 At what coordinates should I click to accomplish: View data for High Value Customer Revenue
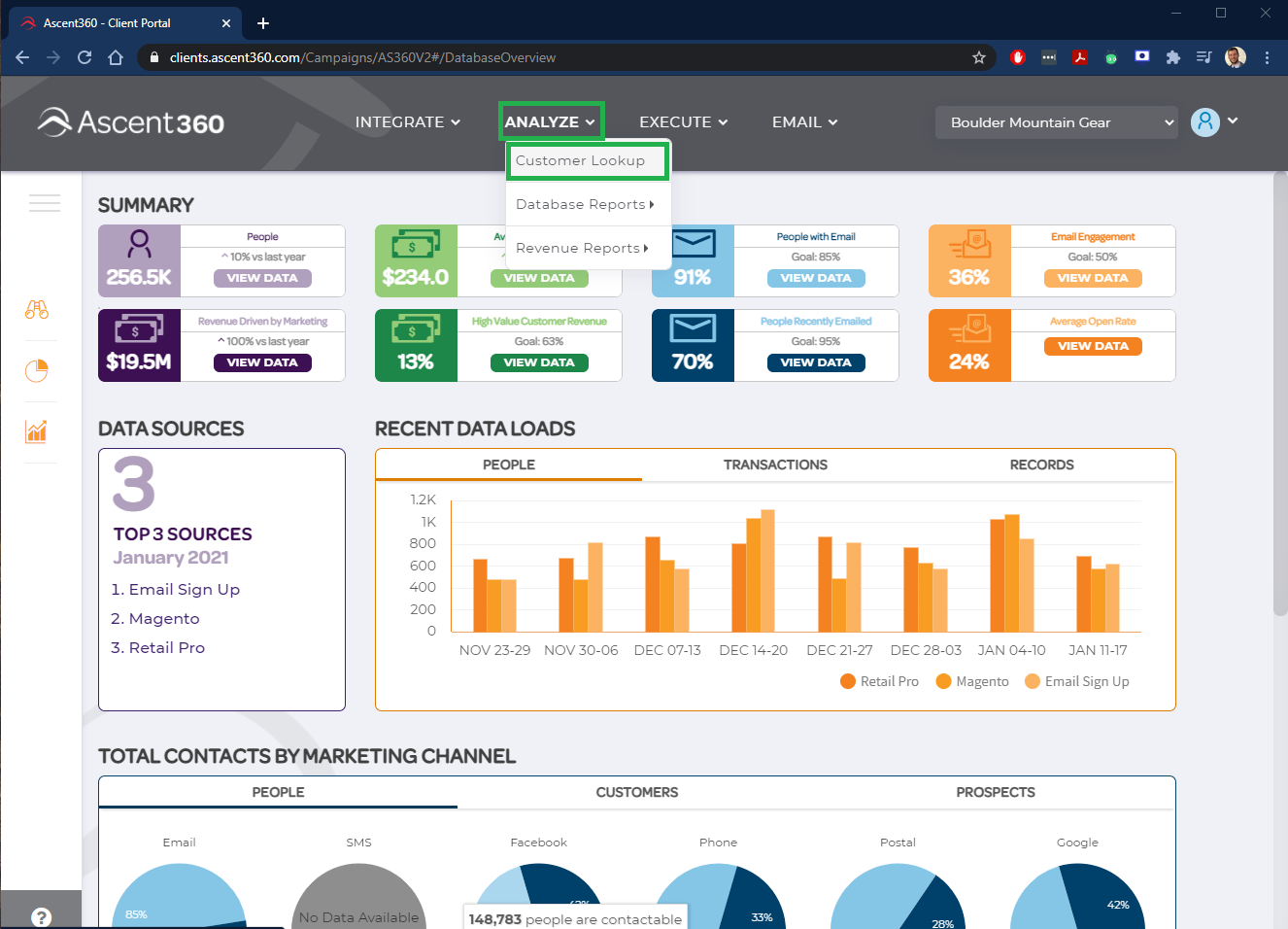(x=539, y=362)
